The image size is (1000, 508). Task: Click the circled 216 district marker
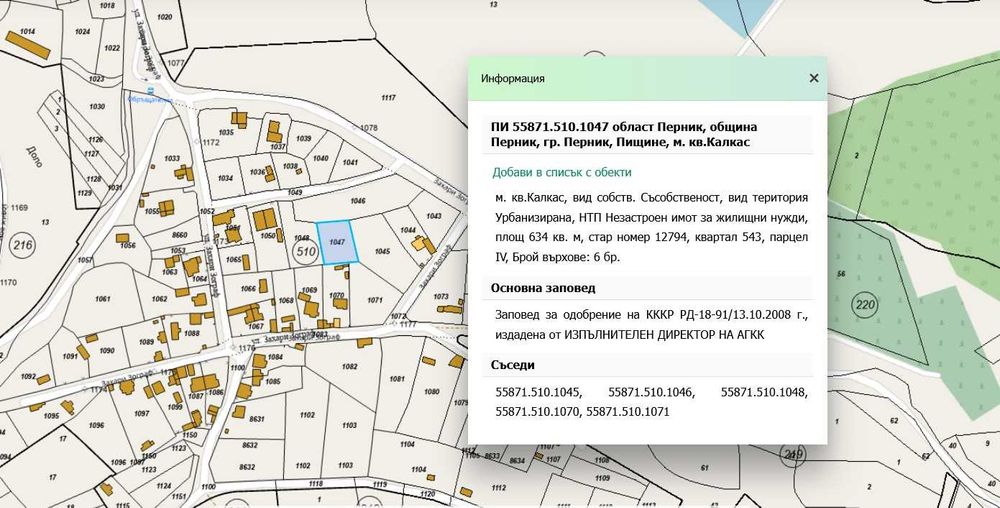[x=23, y=245]
